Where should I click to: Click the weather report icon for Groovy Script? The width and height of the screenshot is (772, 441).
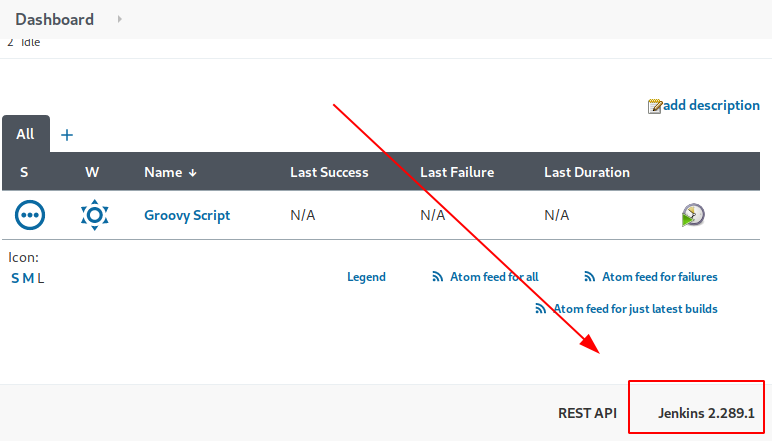[x=94, y=215]
